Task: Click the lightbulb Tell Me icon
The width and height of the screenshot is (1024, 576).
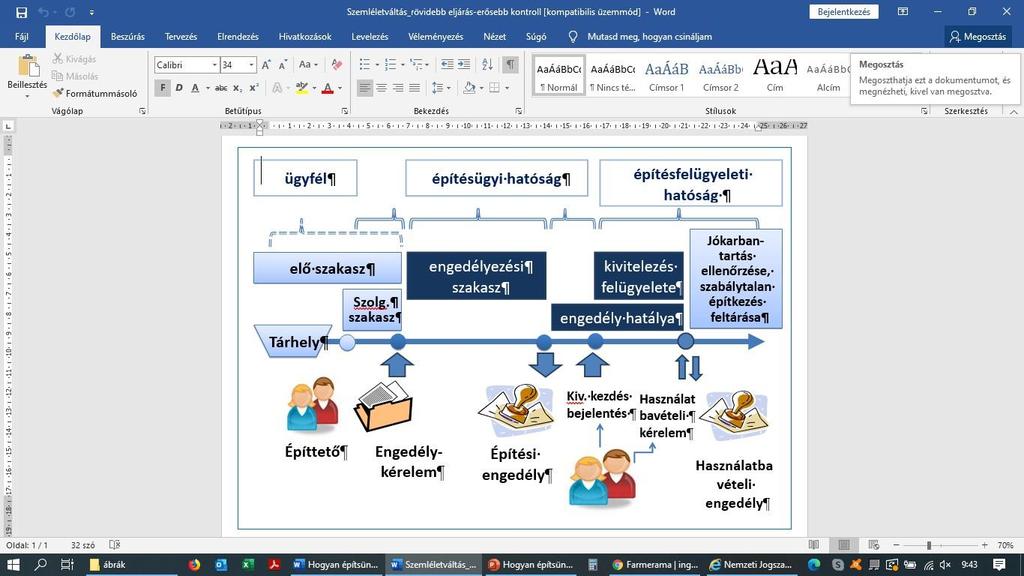Action: click(x=573, y=37)
